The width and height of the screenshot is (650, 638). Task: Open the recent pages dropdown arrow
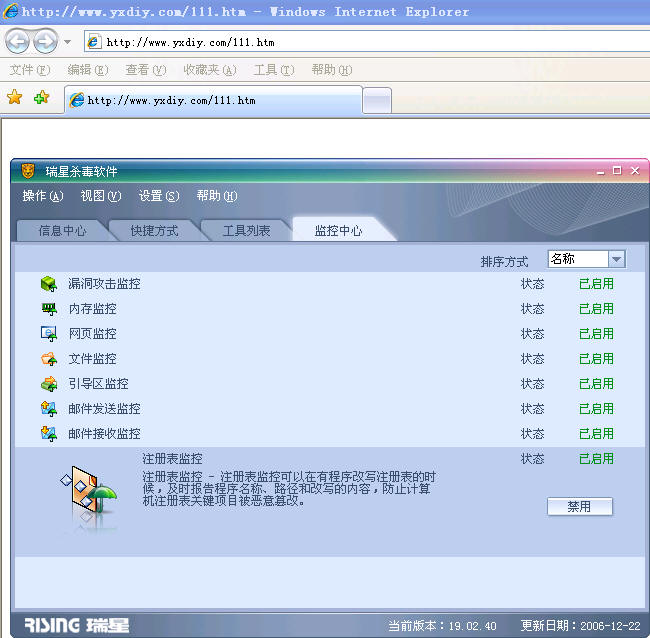[x=68, y=42]
